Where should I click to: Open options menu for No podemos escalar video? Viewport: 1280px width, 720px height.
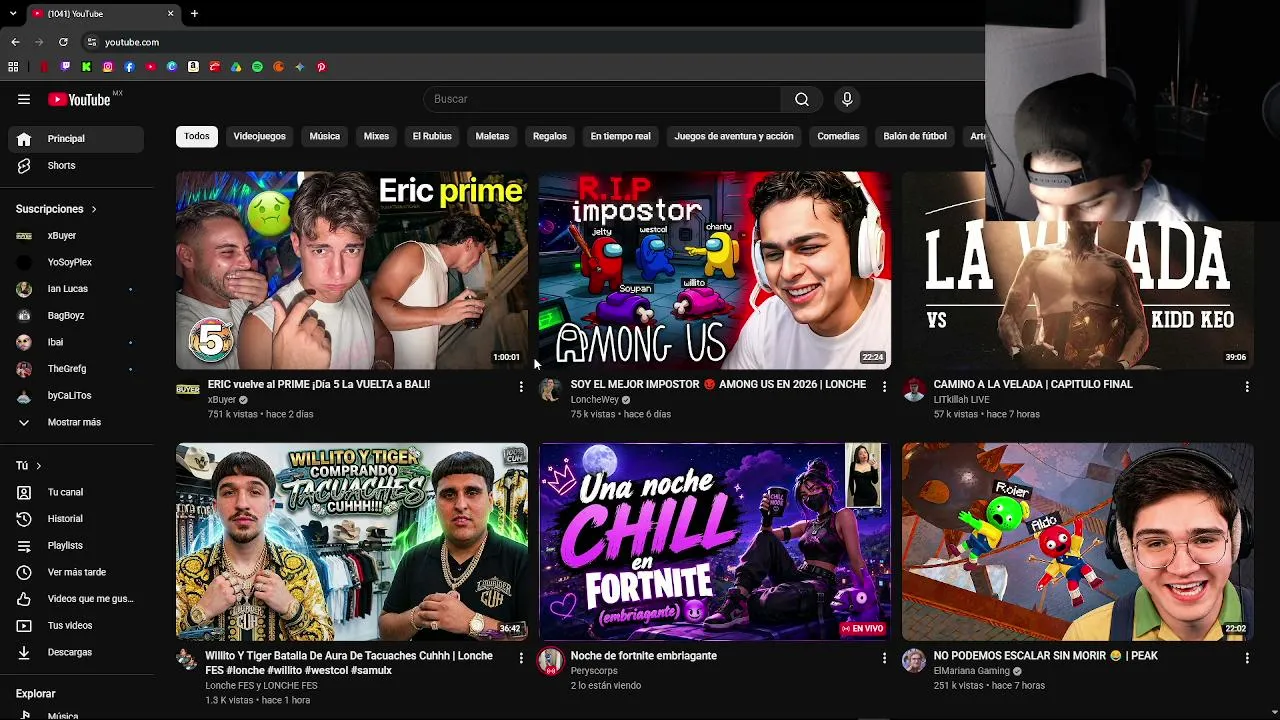tap(1247, 658)
